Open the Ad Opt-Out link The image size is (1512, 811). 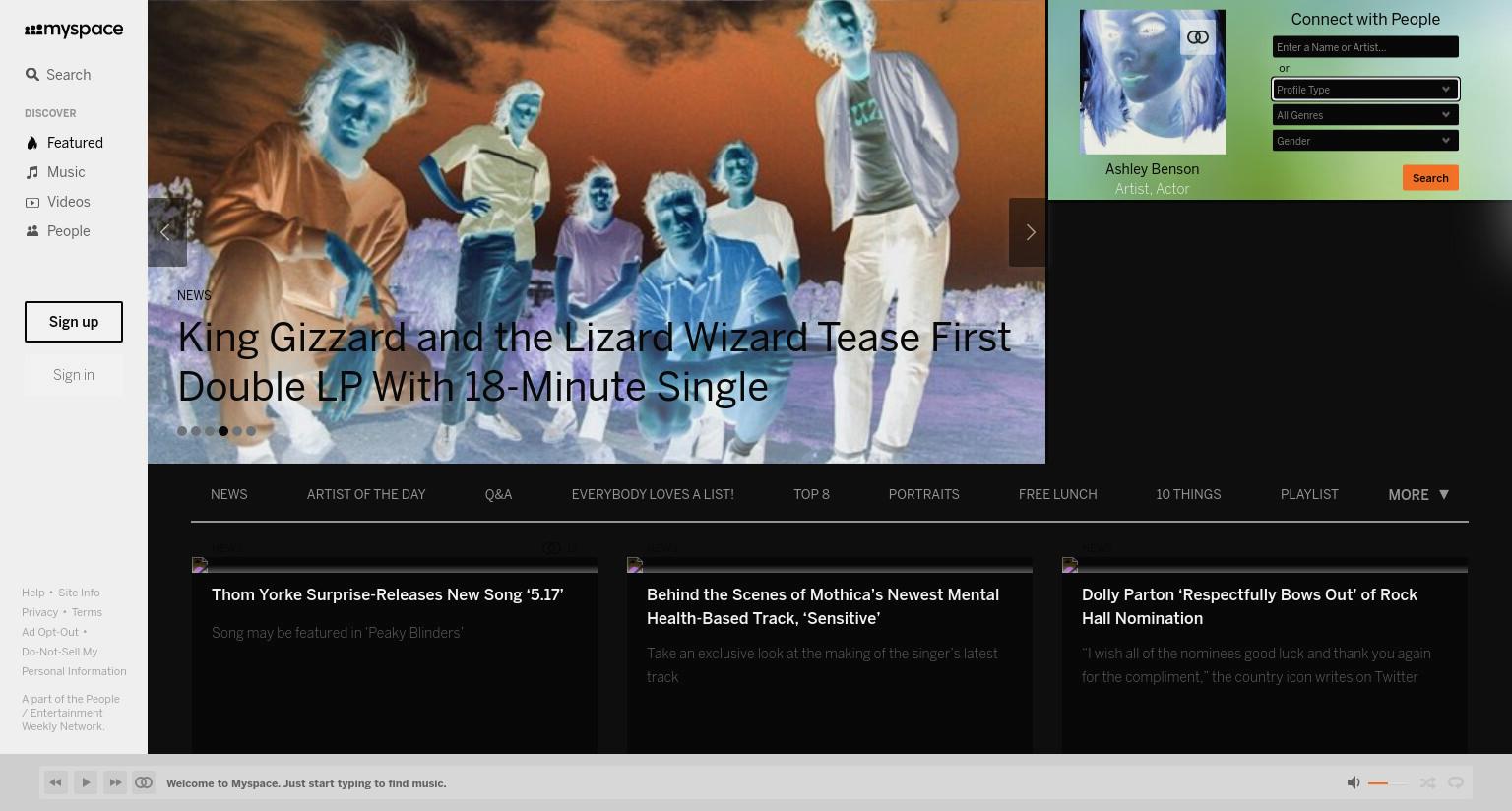[50, 632]
